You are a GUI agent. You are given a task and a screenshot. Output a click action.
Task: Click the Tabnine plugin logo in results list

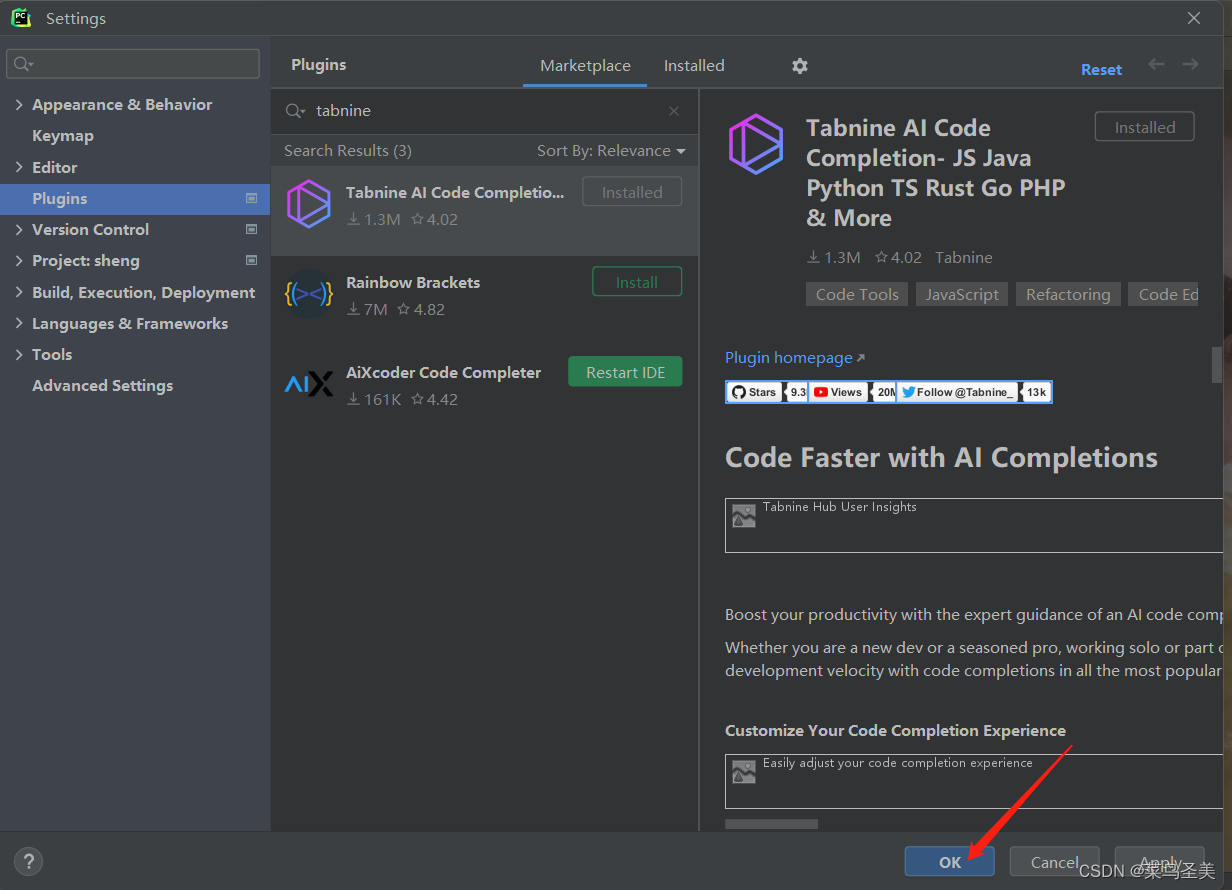pyautogui.click(x=308, y=204)
